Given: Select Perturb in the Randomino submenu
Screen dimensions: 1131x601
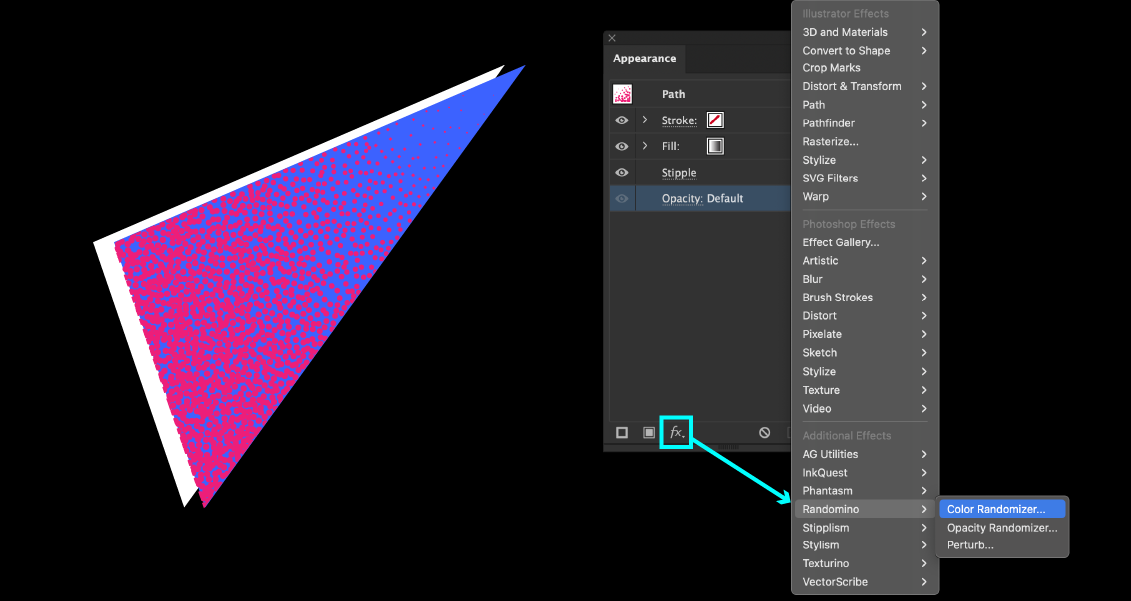Looking at the screenshot, I should pyautogui.click(x=970, y=545).
